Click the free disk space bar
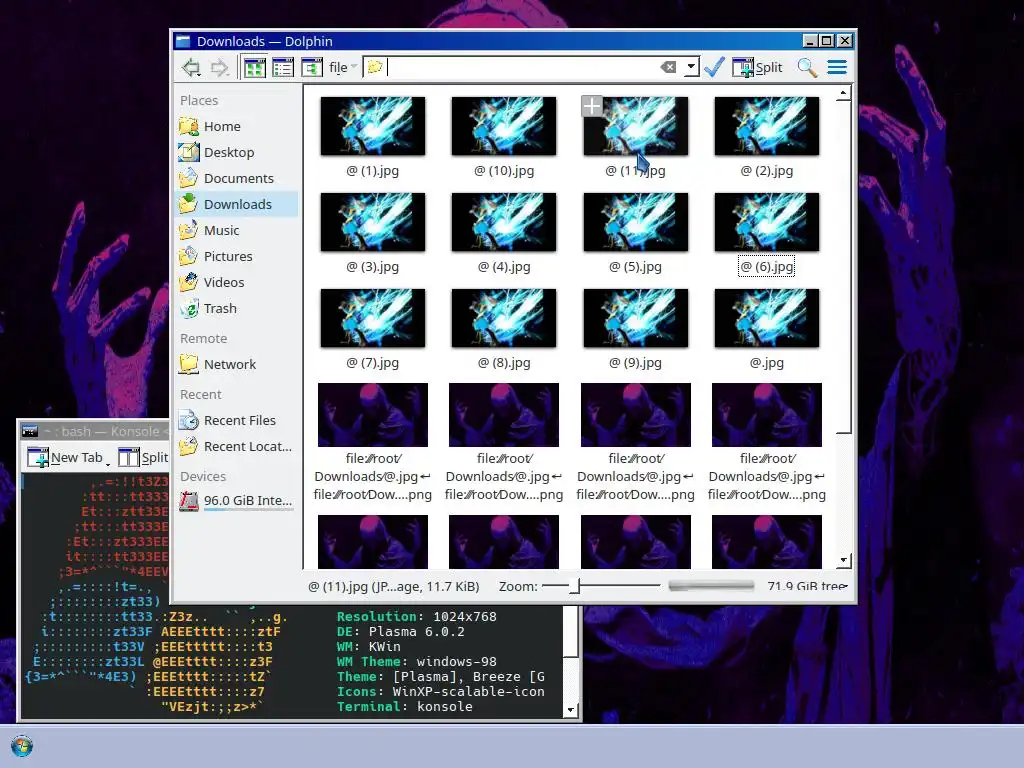This screenshot has height=768, width=1024. click(711, 586)
